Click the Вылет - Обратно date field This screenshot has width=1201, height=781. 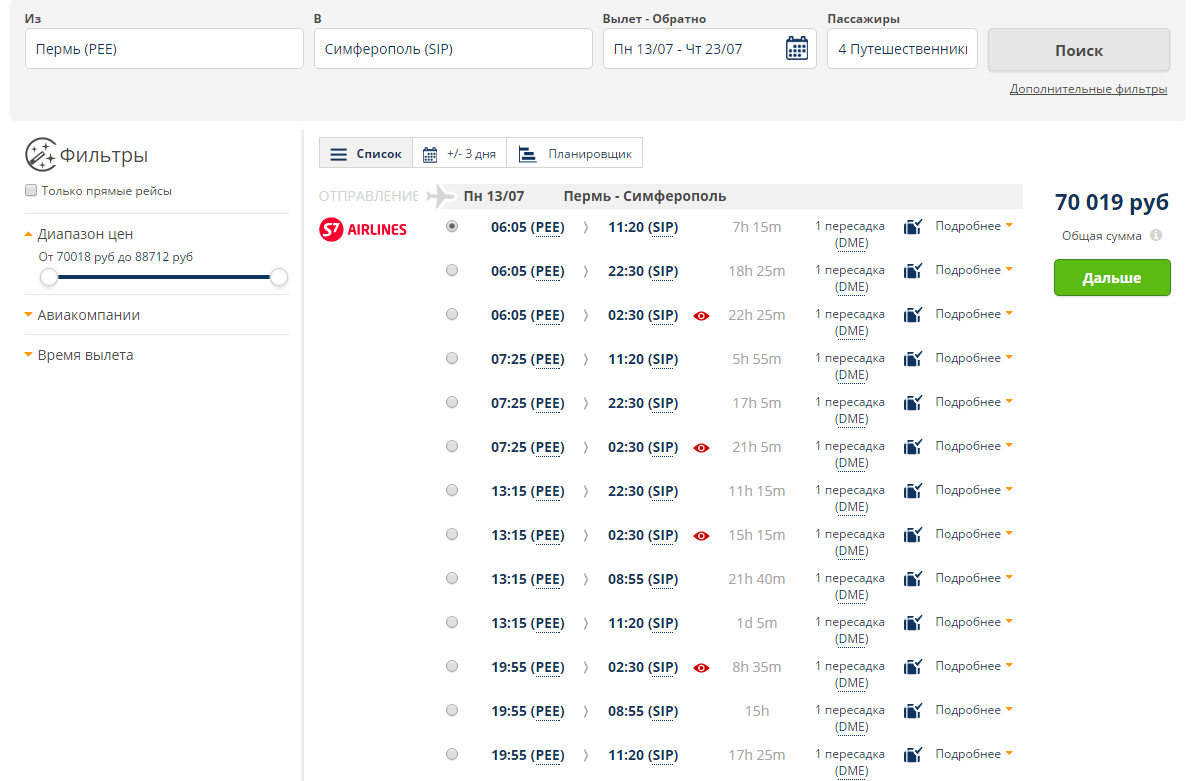tap(710, 48)
